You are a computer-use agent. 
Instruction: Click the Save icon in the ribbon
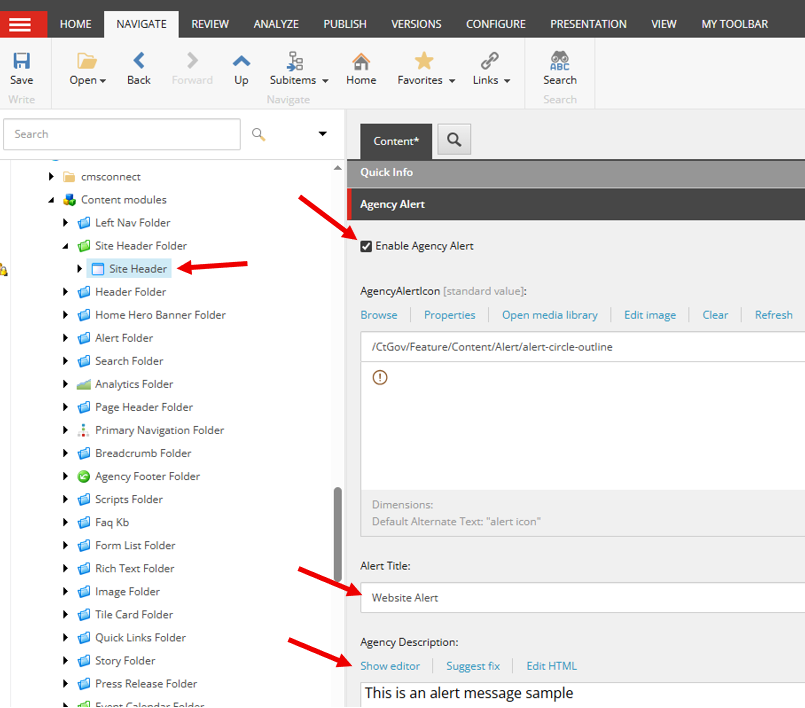tap(21, 62)
